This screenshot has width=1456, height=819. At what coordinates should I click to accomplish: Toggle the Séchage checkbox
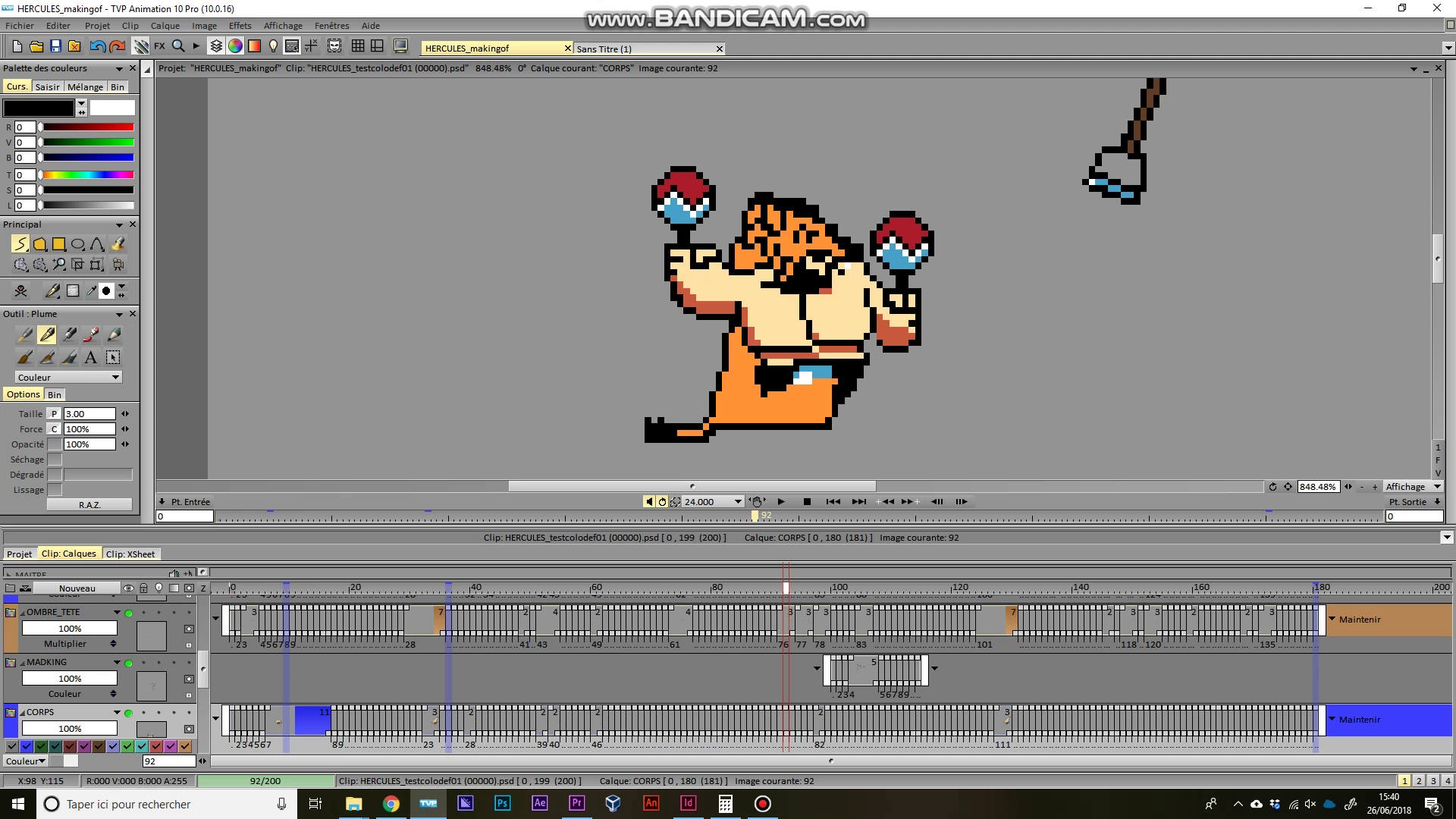point(55,460)
